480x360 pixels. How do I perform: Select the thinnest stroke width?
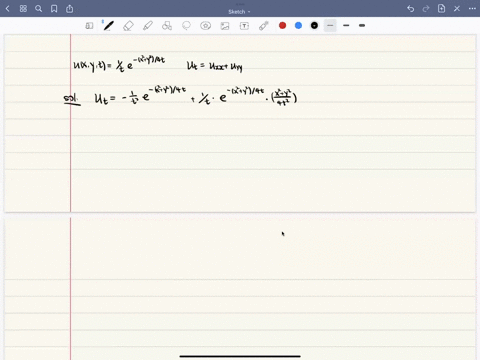click(x=330, y=25)
